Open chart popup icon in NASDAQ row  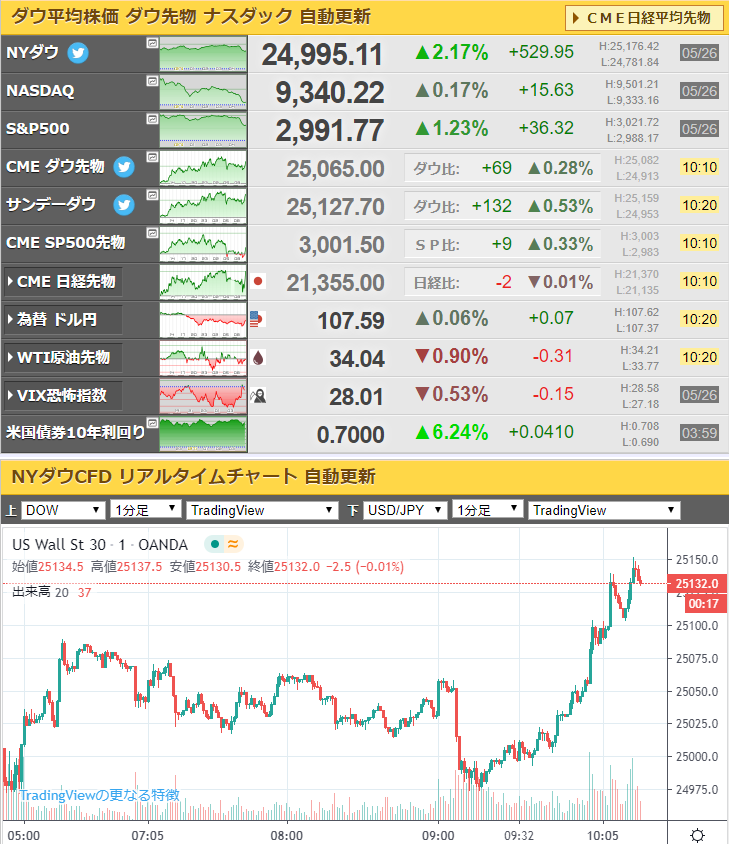click(152, 81)
